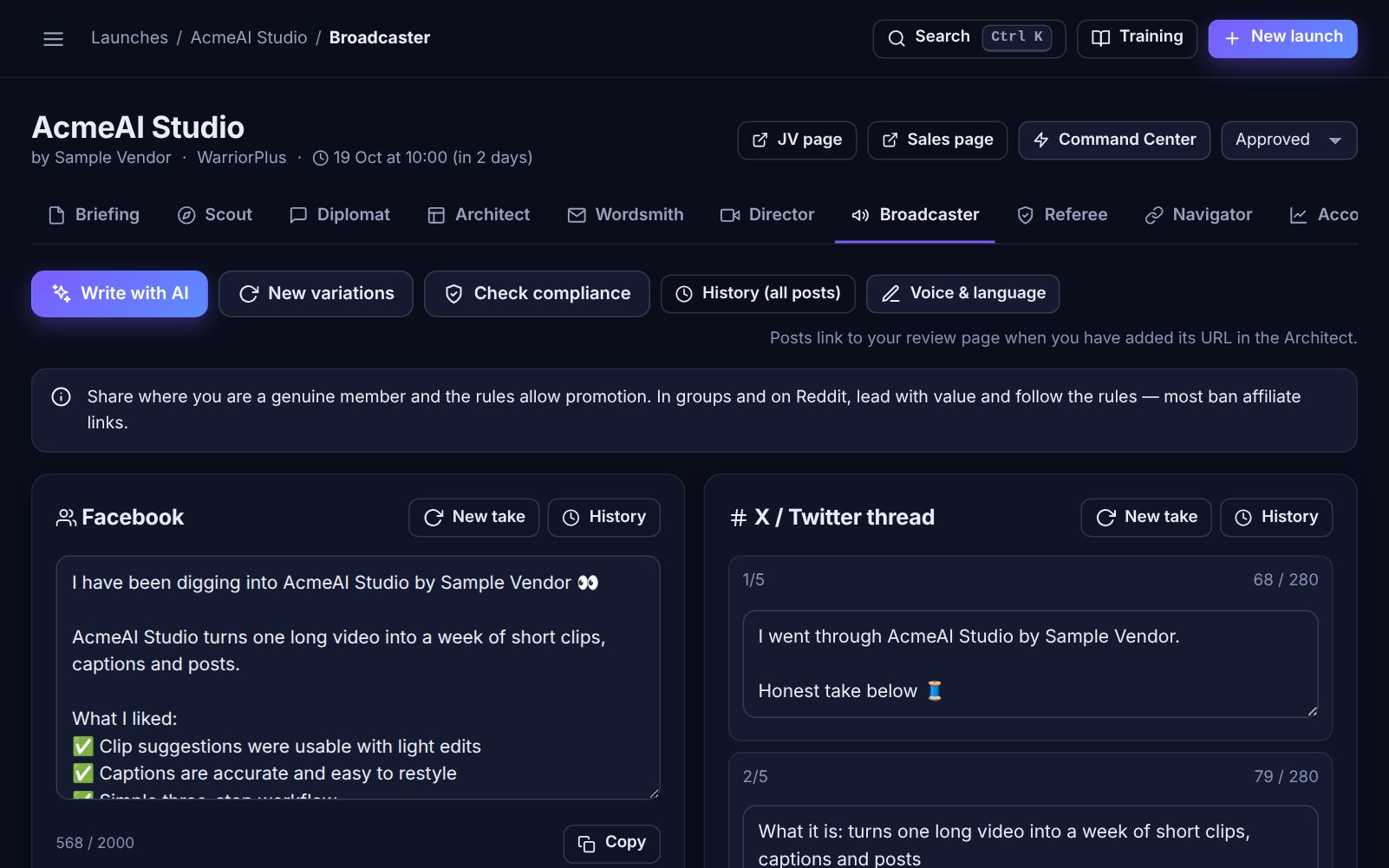Click the Facebook textarea resize handle
The image size is (1389, 868).
point(653,793)
